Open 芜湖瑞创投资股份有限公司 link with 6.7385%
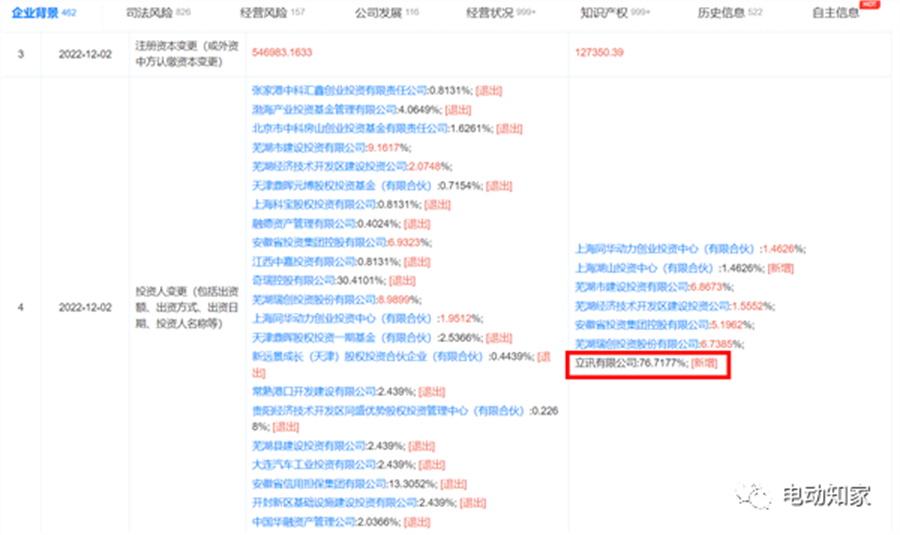Image resolution: width=900 pixels, height=535 pixels. (637, 344)
